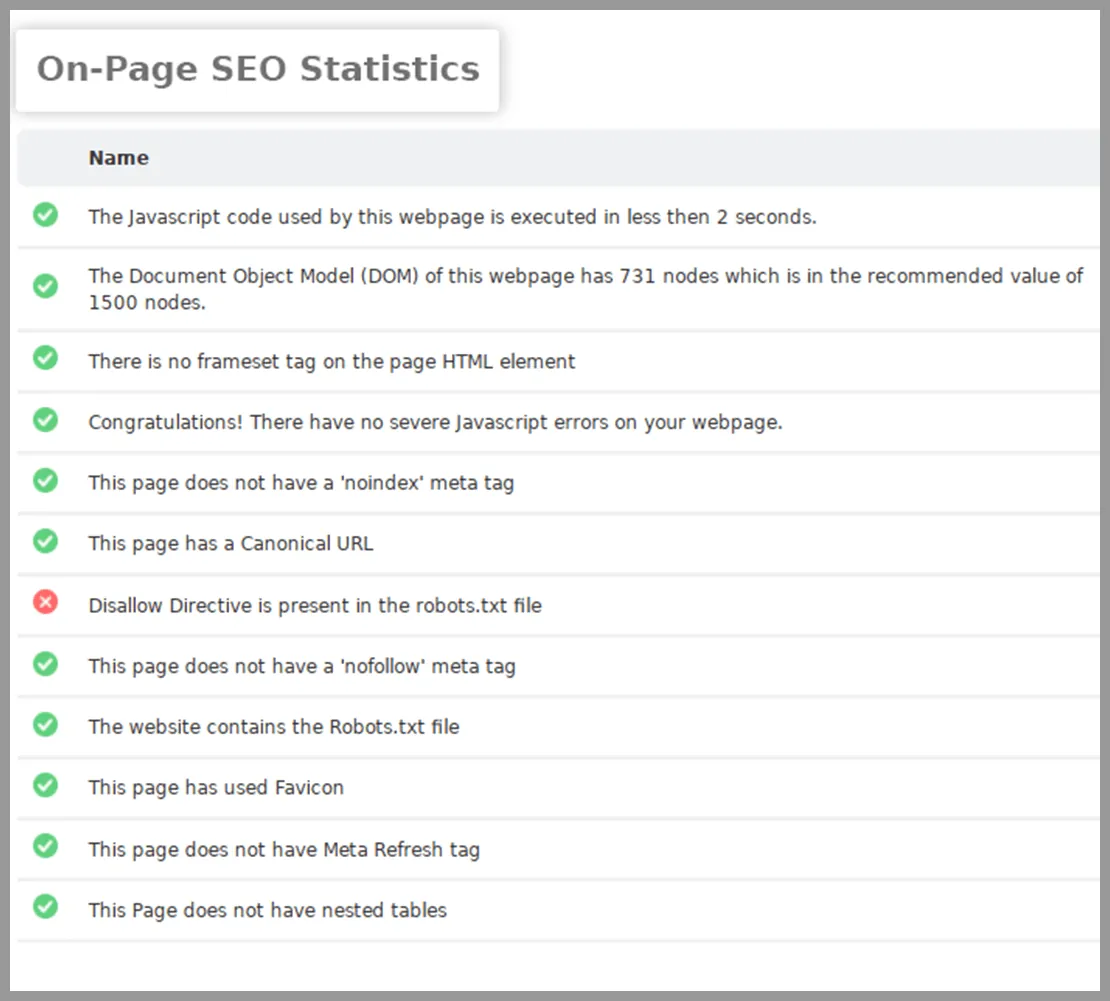Click the 'On-Page SEO Statistics' heading
Screen dimensions: 1110x1001
click(258, 69)
